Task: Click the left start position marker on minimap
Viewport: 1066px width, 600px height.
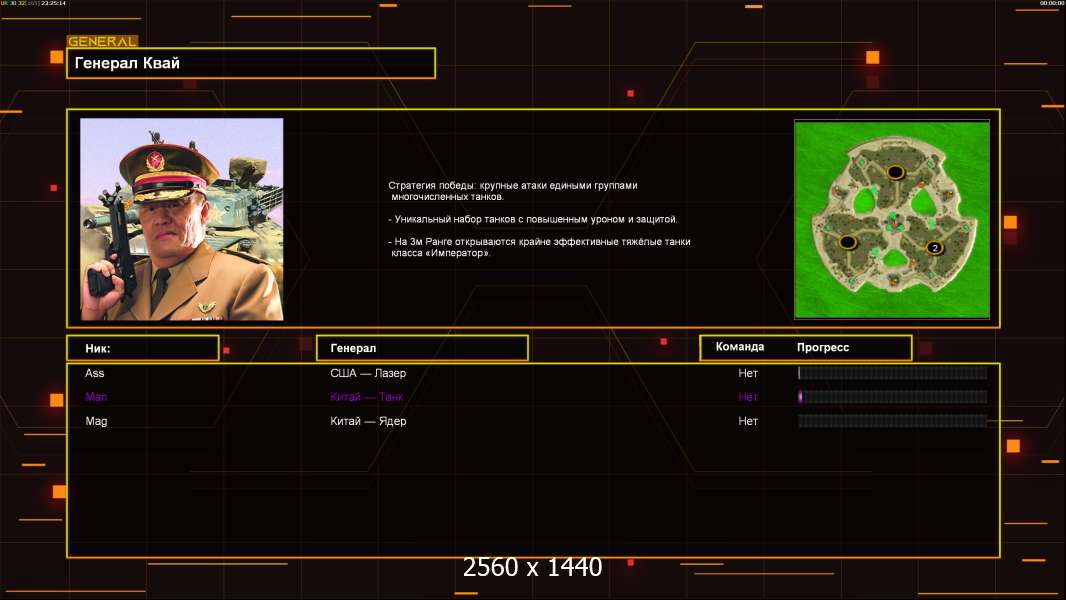Action: pyautogui.click(x=848, y=242)
